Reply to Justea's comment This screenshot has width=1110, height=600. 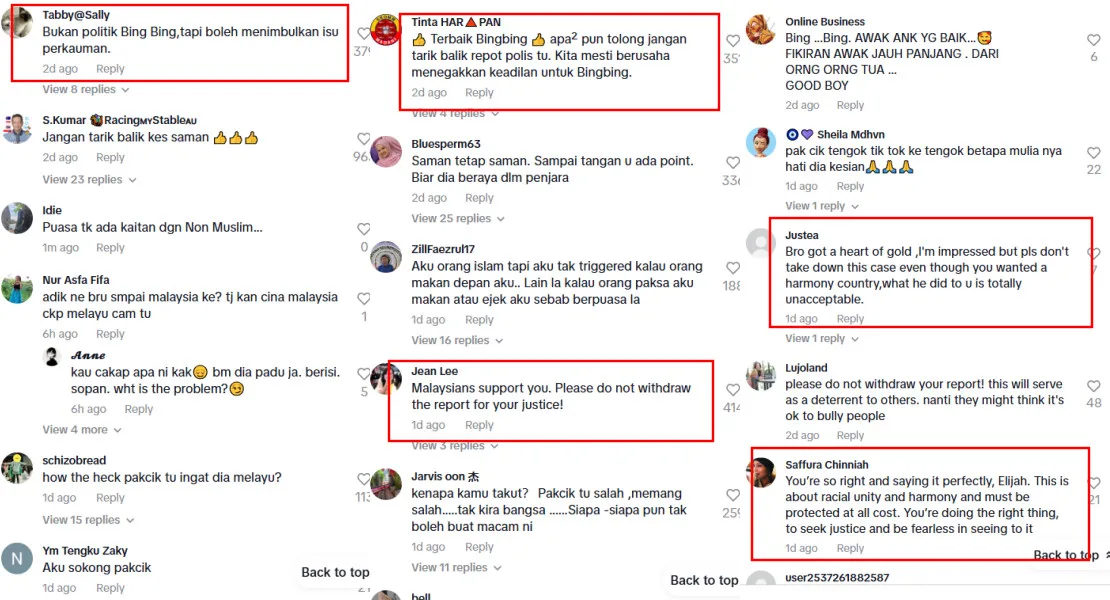(x=850, y=319)
